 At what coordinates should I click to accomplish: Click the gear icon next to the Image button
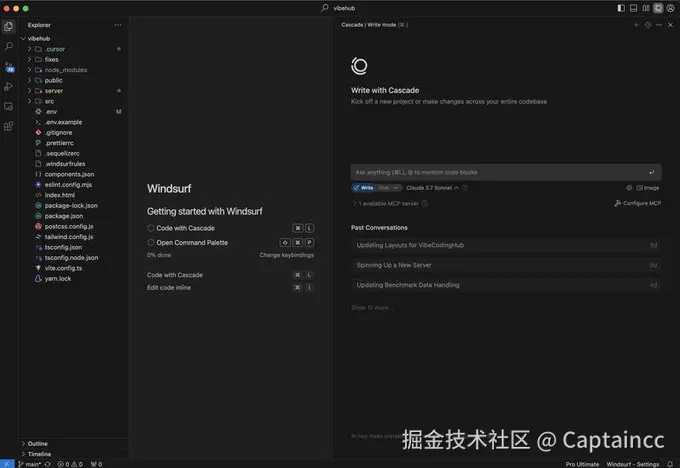[629, 188]
